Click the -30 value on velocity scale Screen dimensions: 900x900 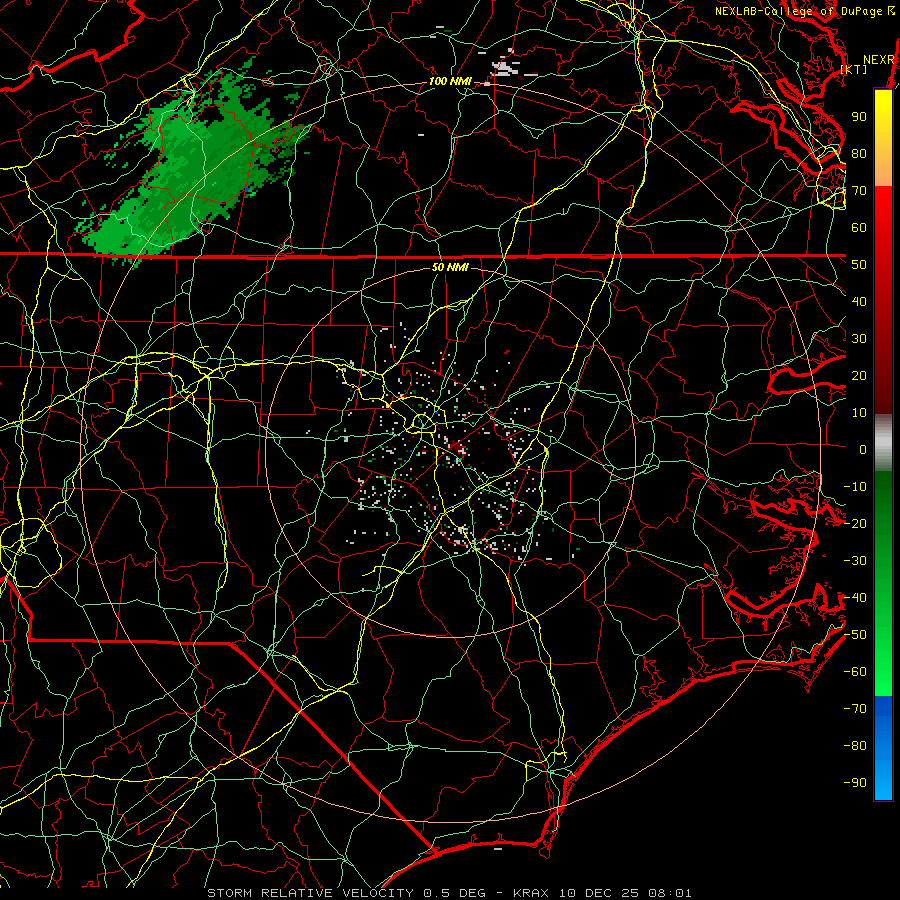pos(855,561)
